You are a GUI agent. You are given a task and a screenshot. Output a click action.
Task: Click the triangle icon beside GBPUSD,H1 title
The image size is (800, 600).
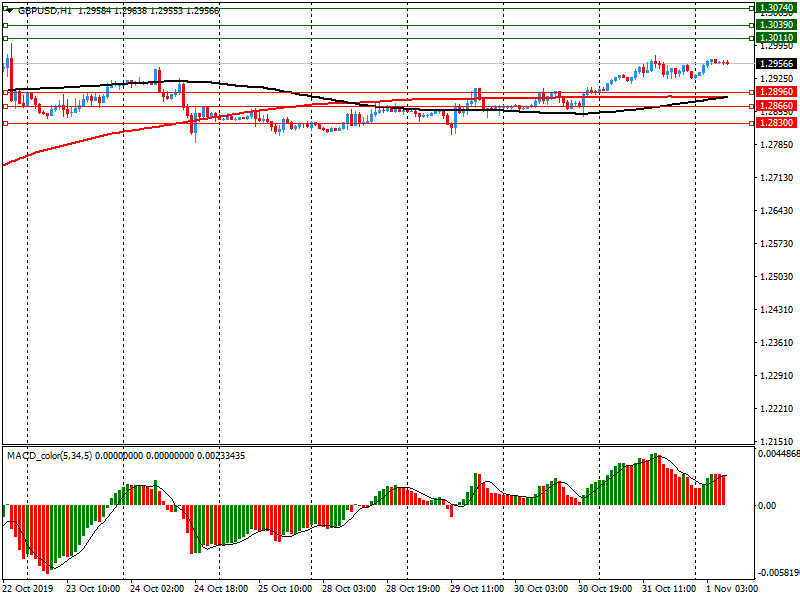point(11,9)
